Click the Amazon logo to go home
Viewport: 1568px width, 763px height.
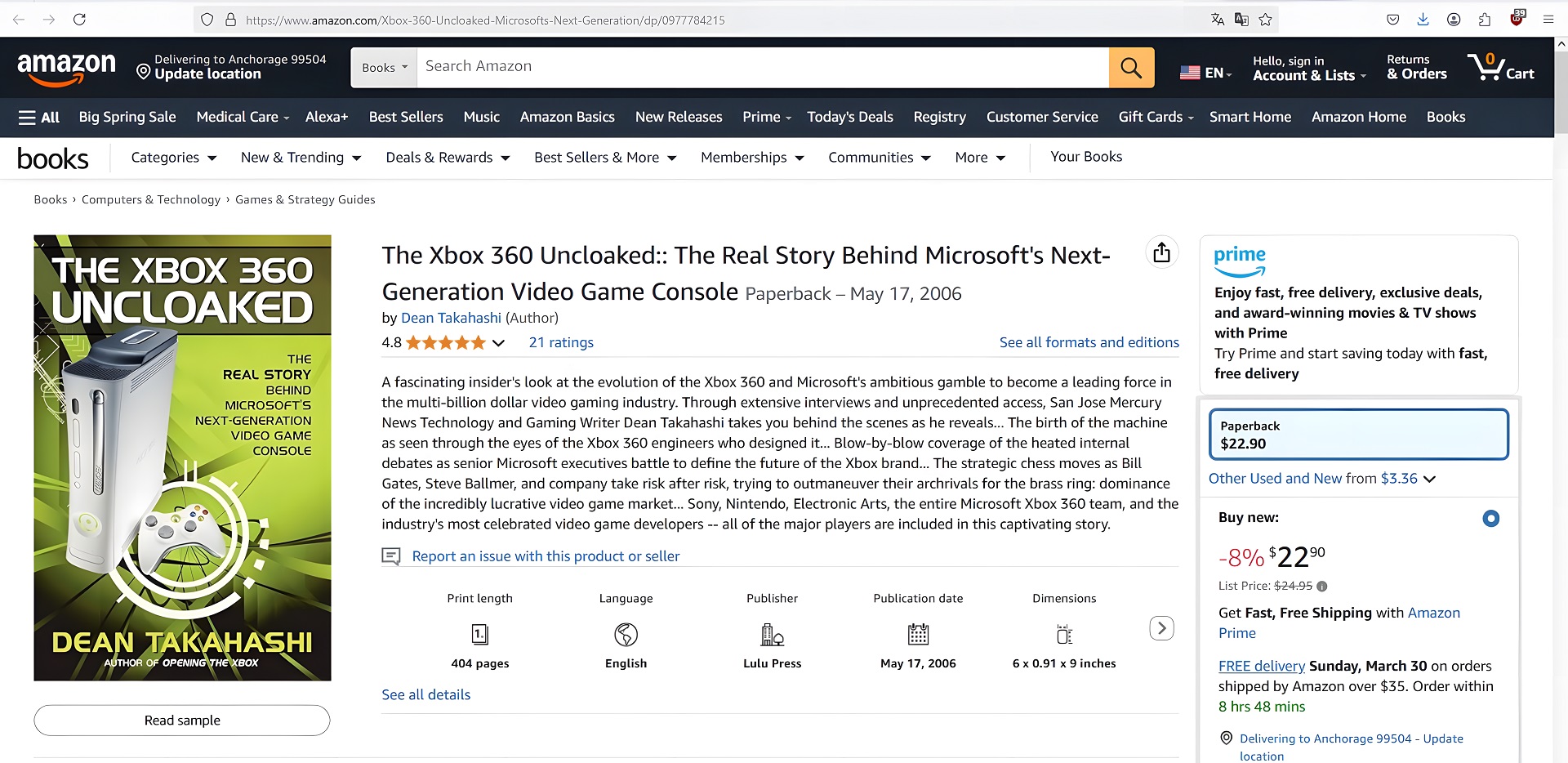(66, 68)
